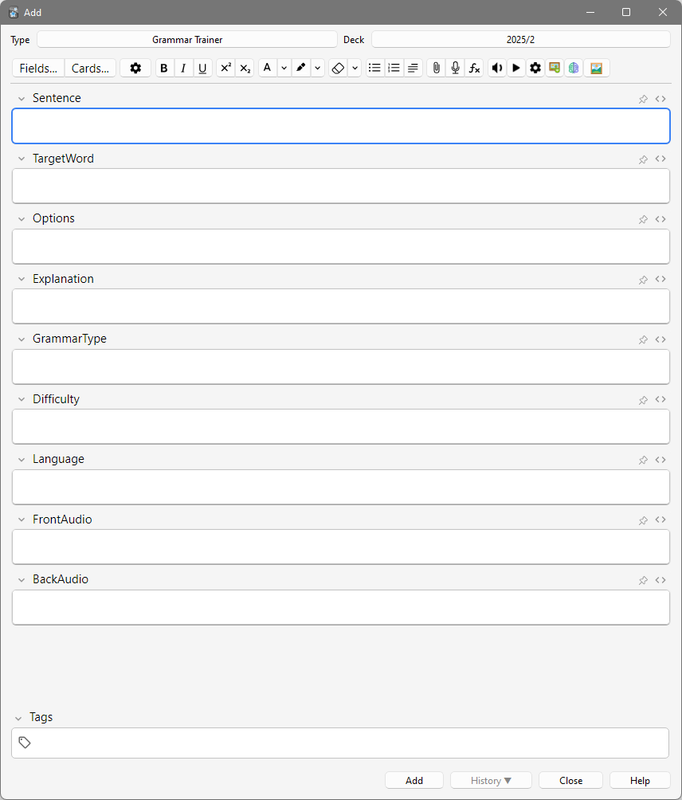The image size is (682, 800).
Task: Click the play triangle icon in toolbar
Action: [x=516, y=68]
